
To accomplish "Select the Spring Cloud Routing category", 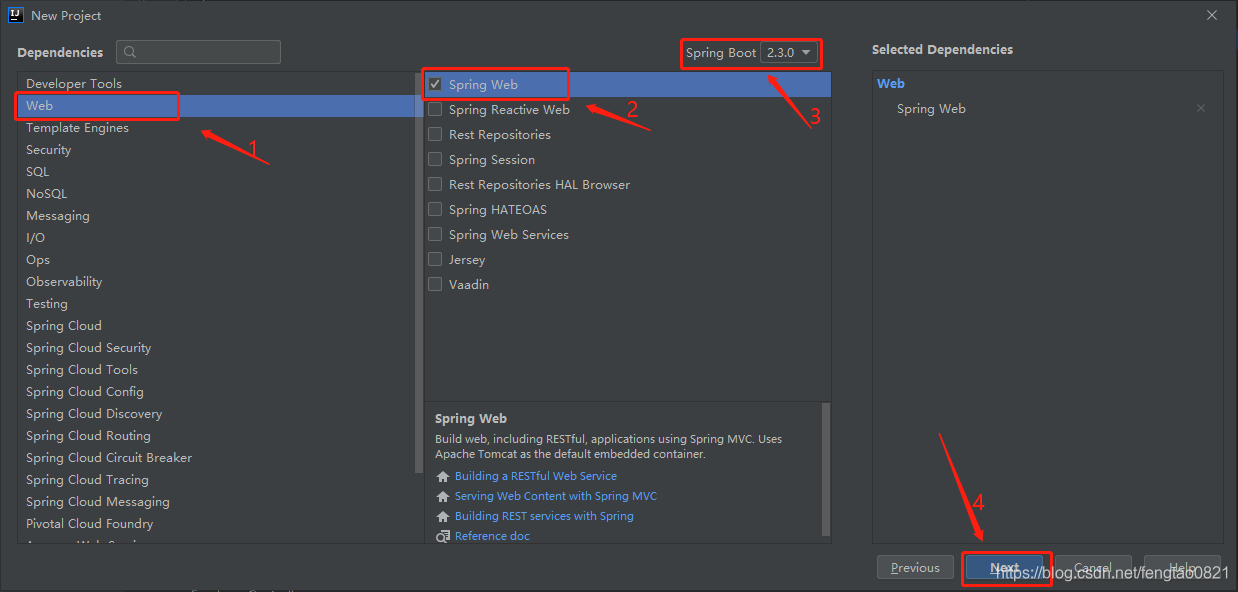I will pos(216,436).
